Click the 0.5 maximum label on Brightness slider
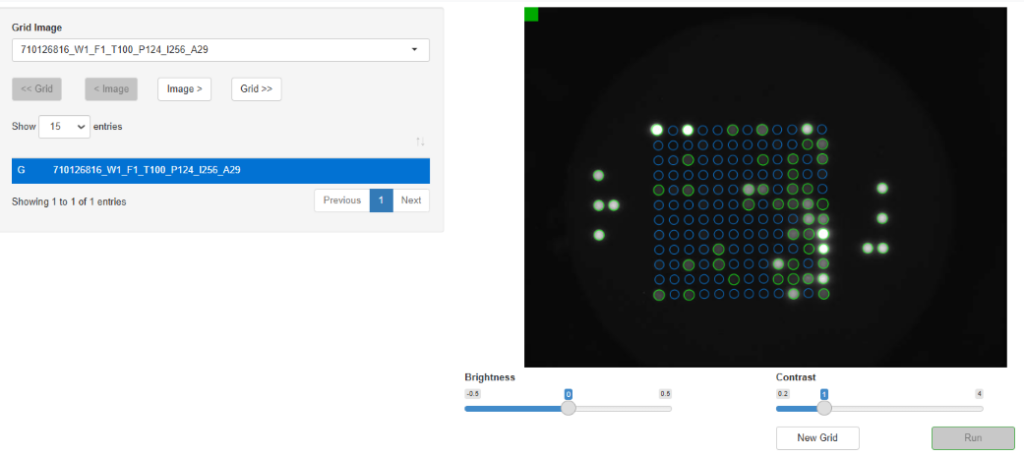This screenshot has height=456, width=1024. click(x=665, y=394)
